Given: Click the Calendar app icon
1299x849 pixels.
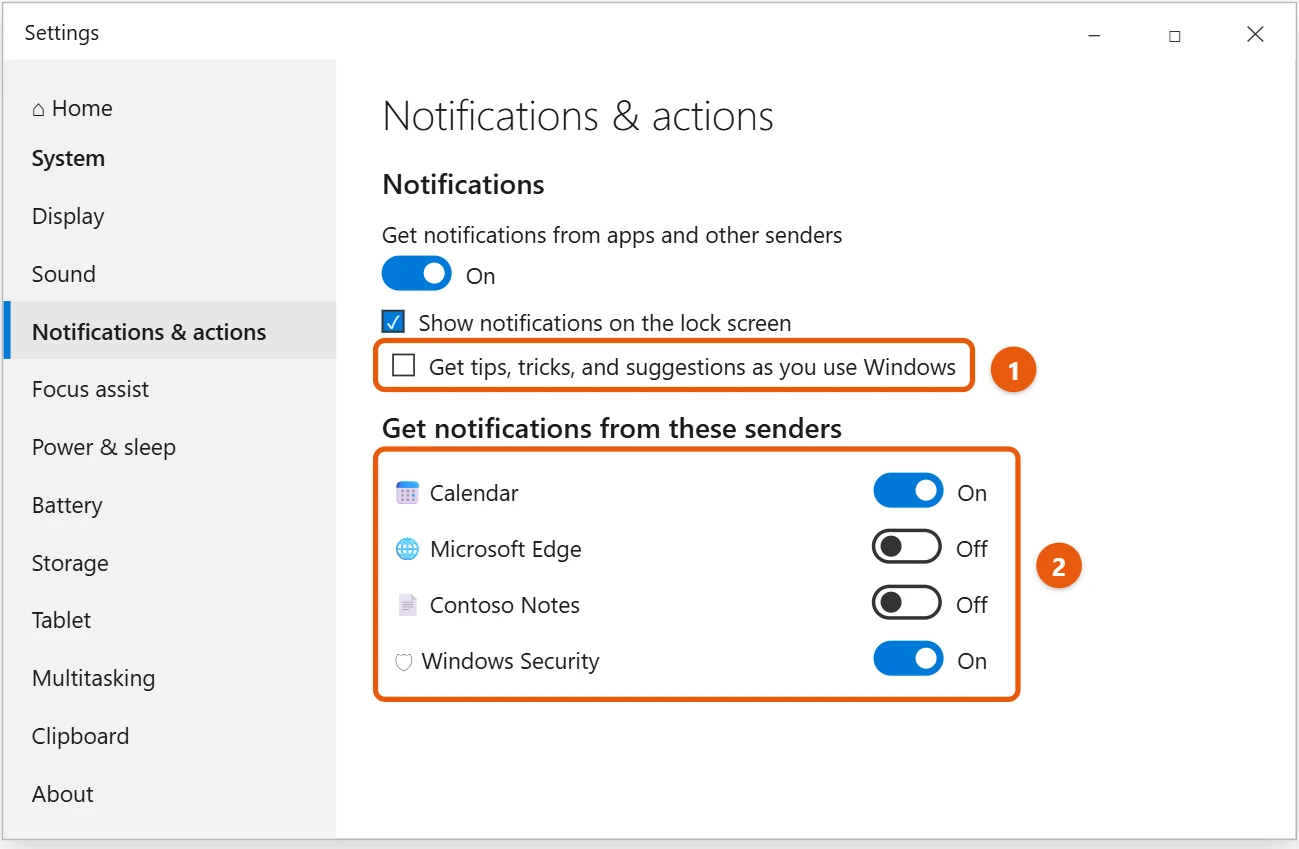Looking at the screenshot, I should point(407,493).
